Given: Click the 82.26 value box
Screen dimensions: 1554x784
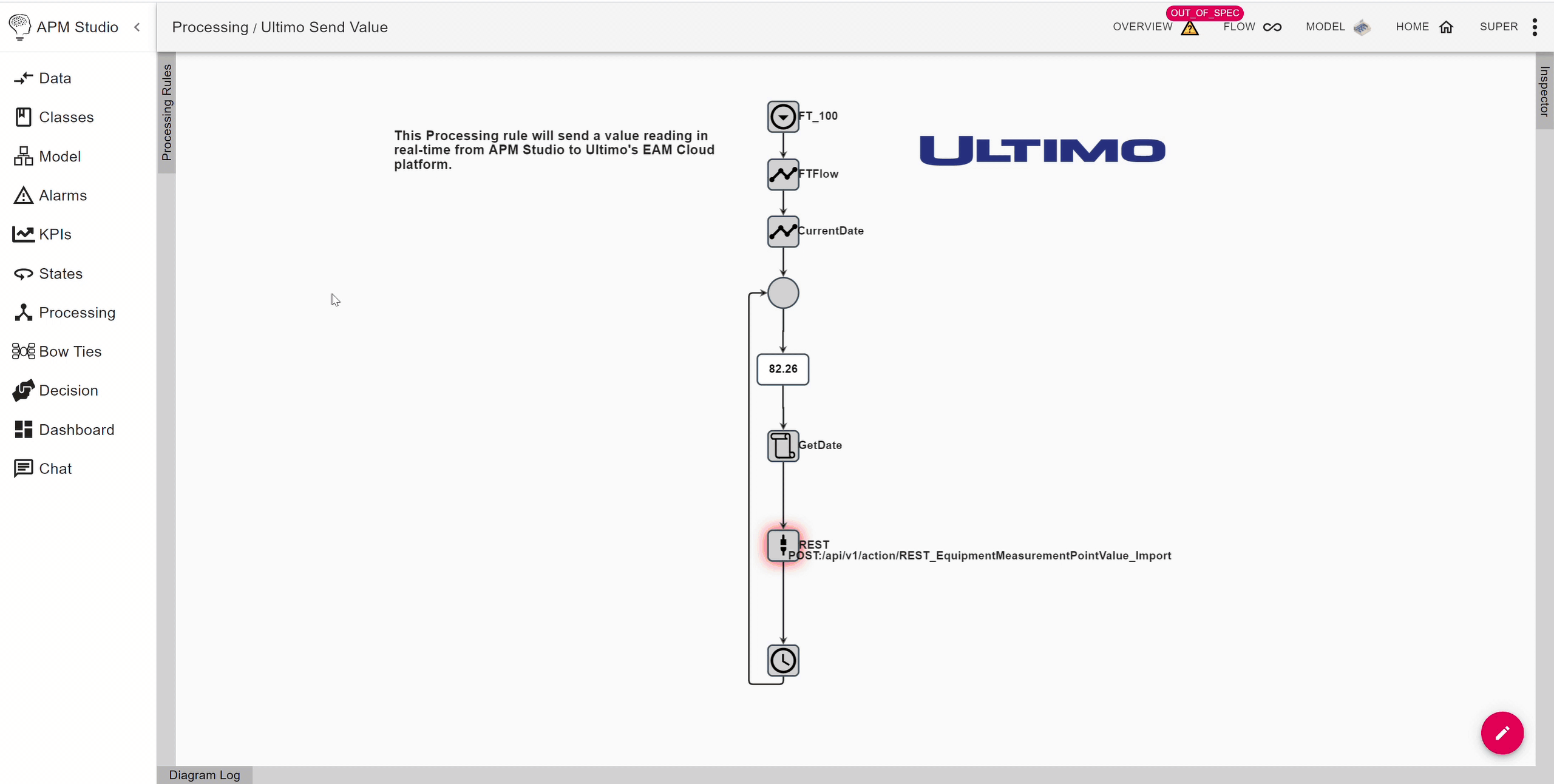Looking at the screenshot, I should click(783, 369).
